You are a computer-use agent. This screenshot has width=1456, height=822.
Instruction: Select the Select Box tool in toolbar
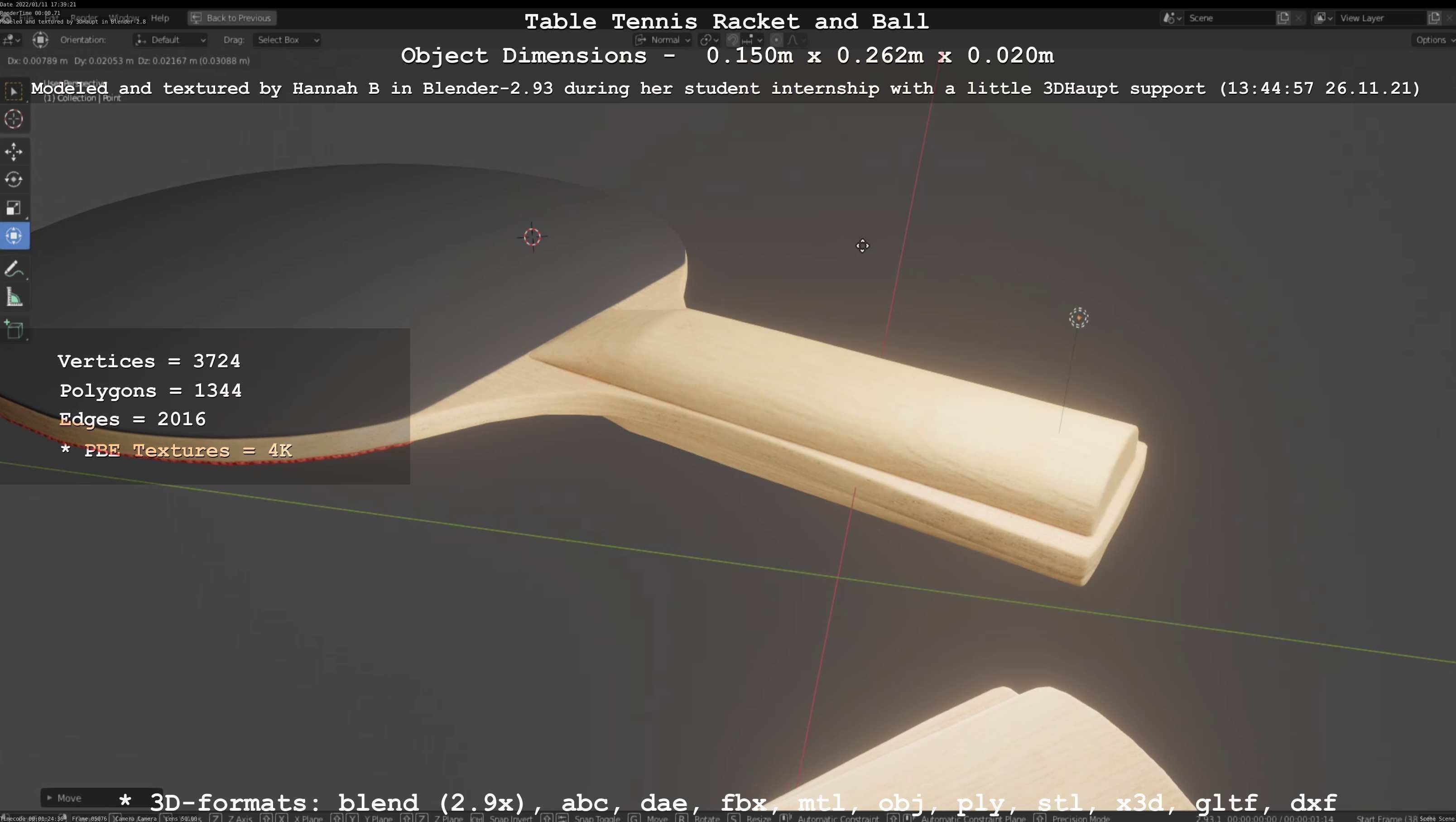(x=14, y=91)
